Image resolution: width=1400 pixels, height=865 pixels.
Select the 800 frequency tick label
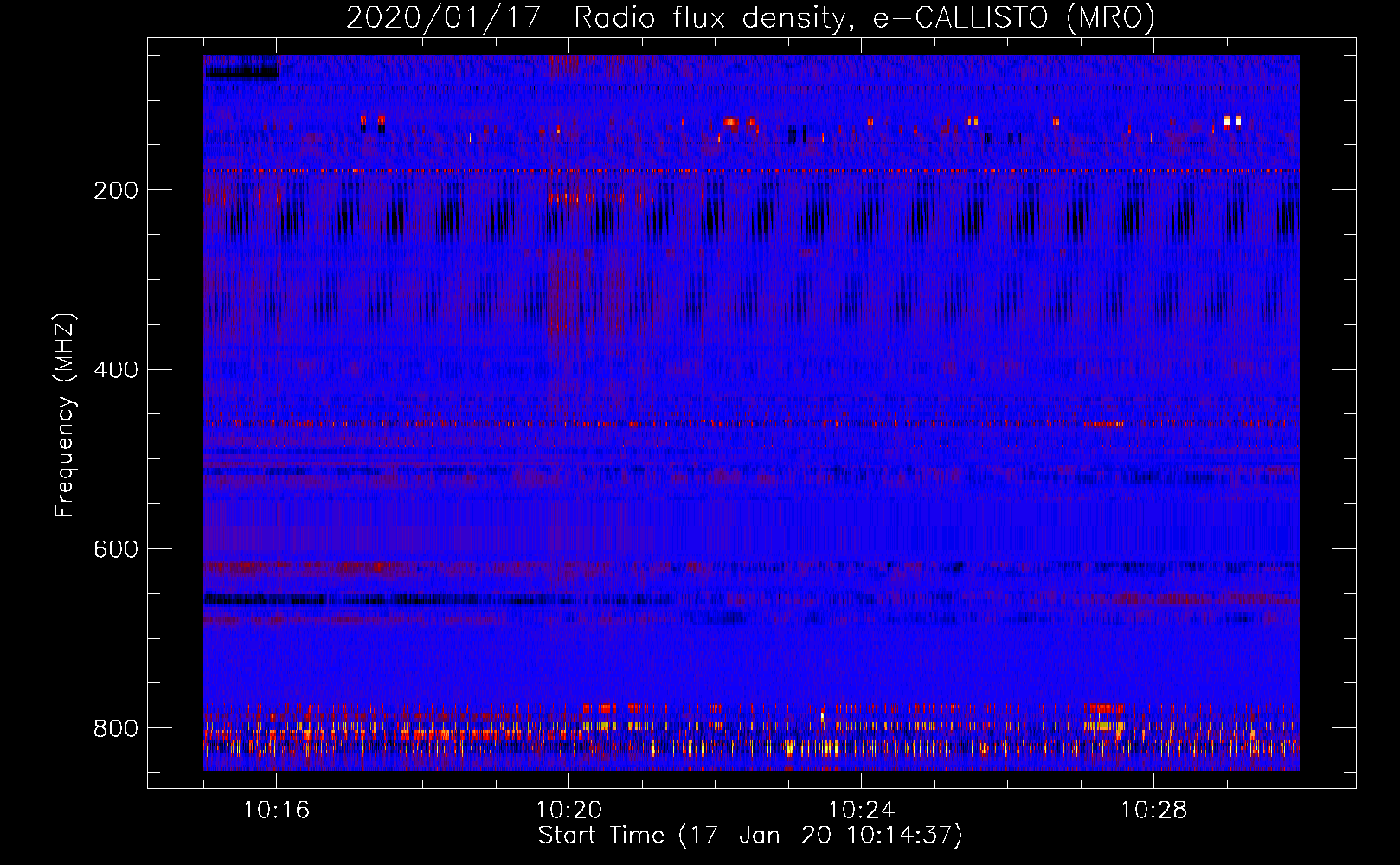tap(116, 728)
